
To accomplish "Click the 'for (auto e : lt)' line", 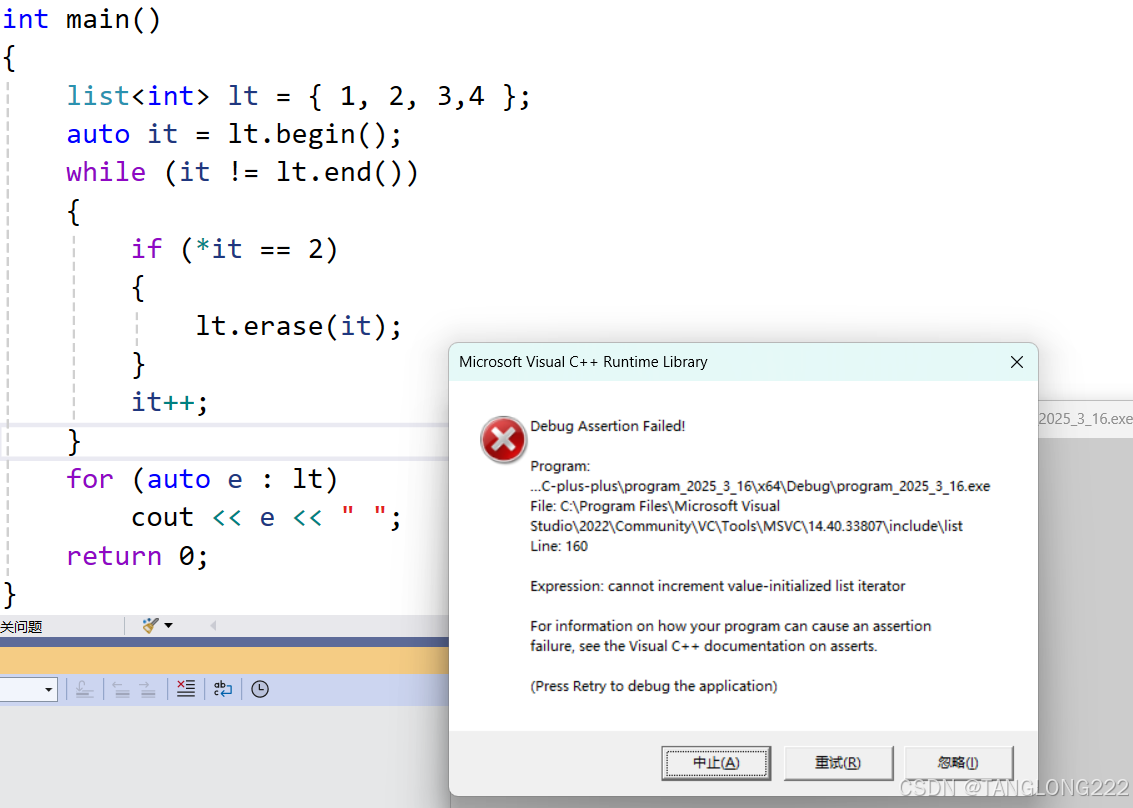I will (x=202, y=479).
